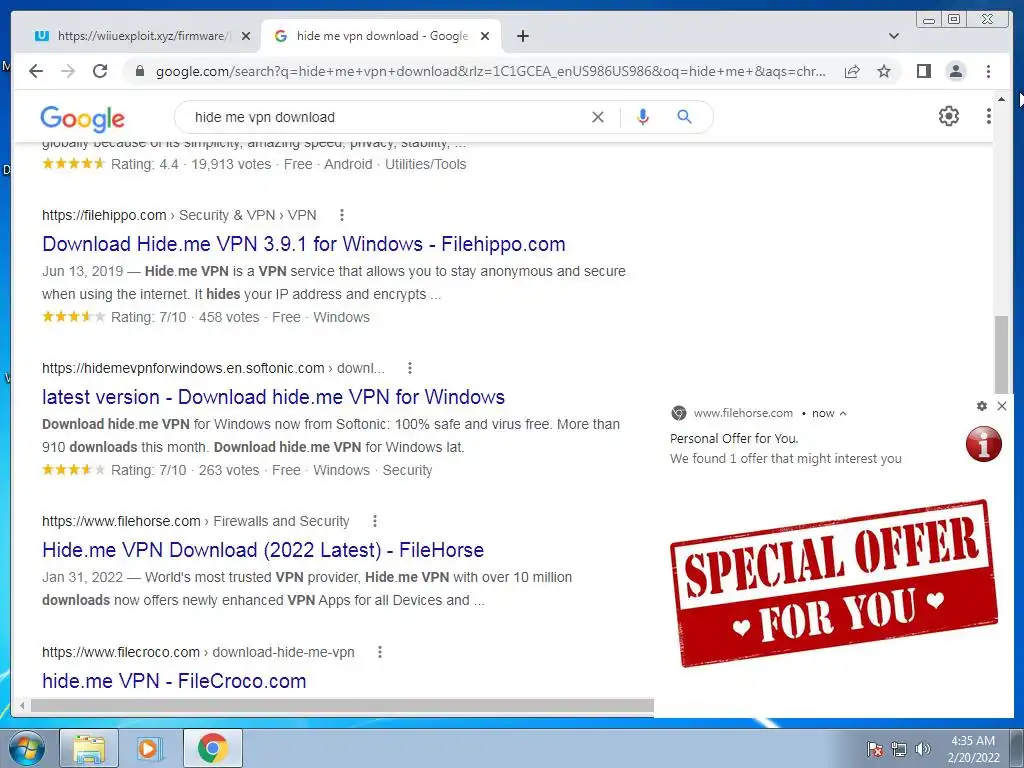The image size is (1024, 768).
Task: Open the Chrome side panel
Action: click(923, 71)
